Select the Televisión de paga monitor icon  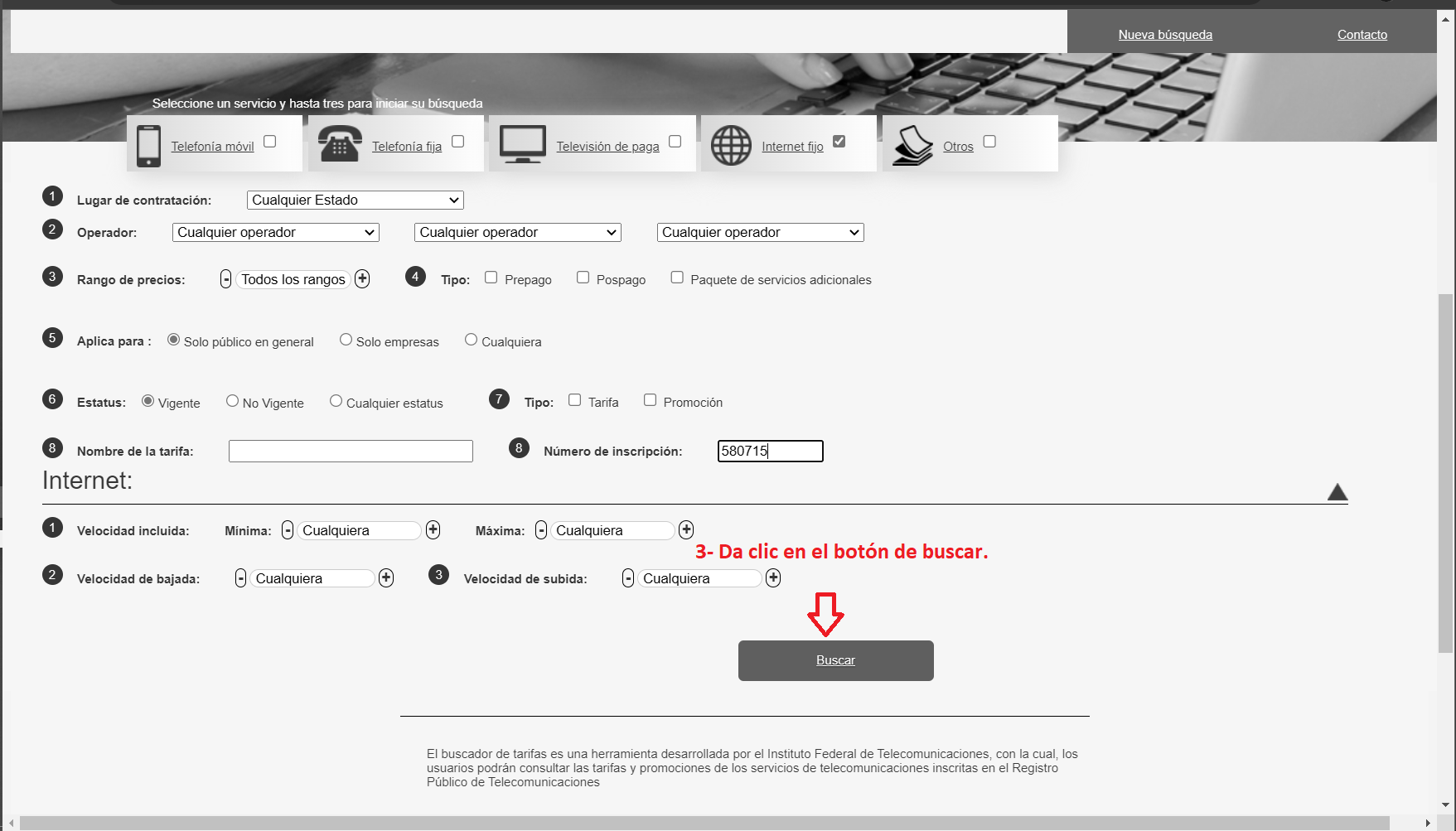(x=522, y=143)
